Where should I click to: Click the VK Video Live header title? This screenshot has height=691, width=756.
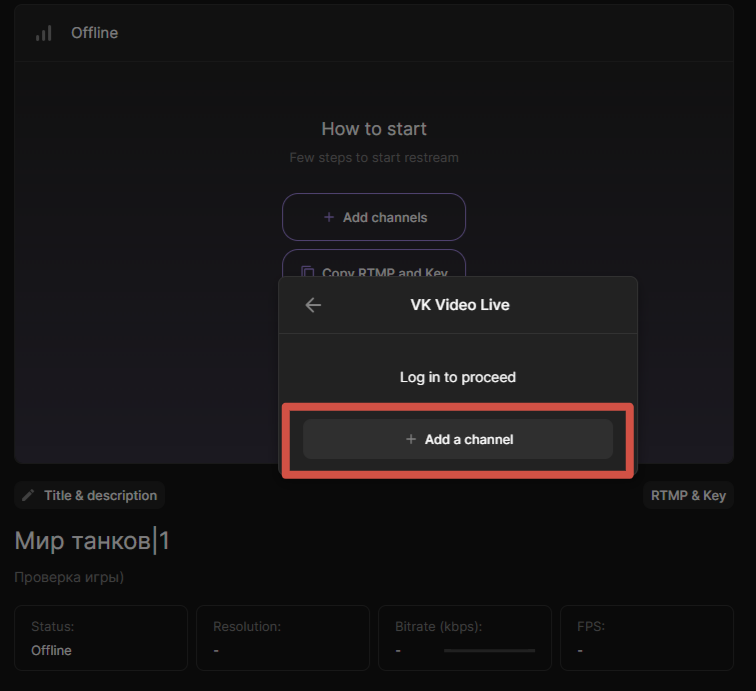coord(460,305)
